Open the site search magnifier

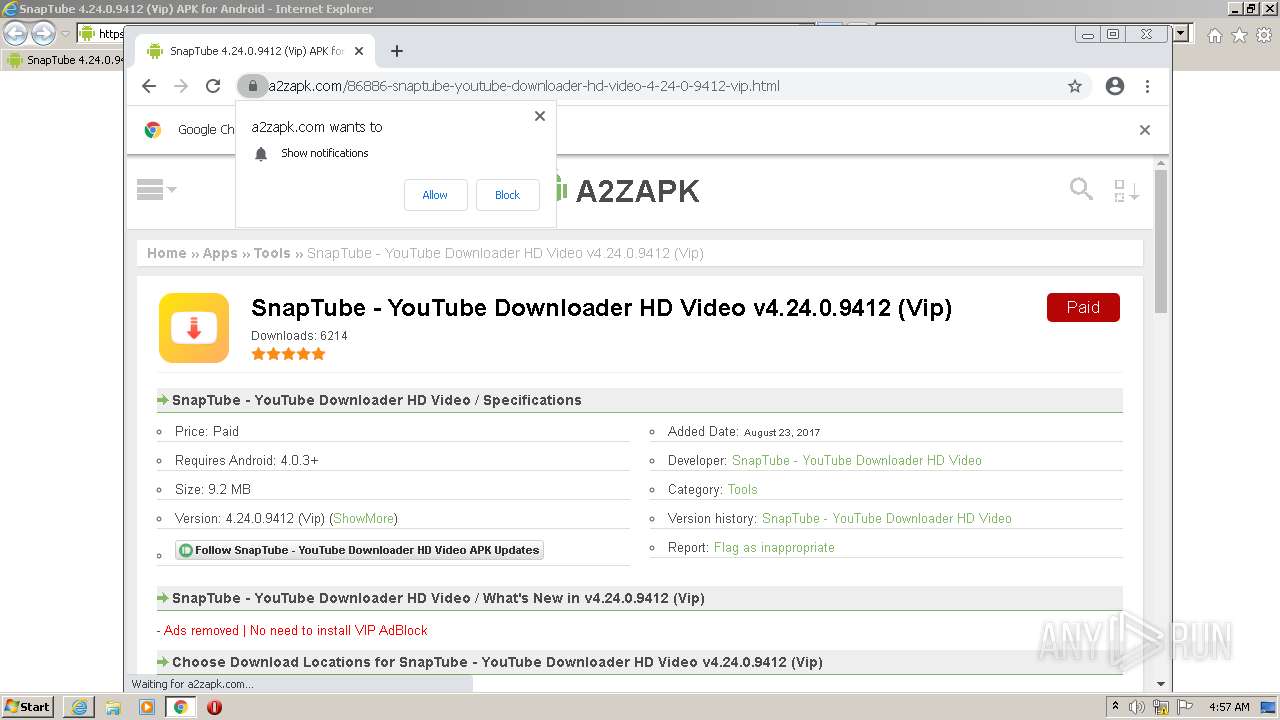click(x=1081, y=188)
